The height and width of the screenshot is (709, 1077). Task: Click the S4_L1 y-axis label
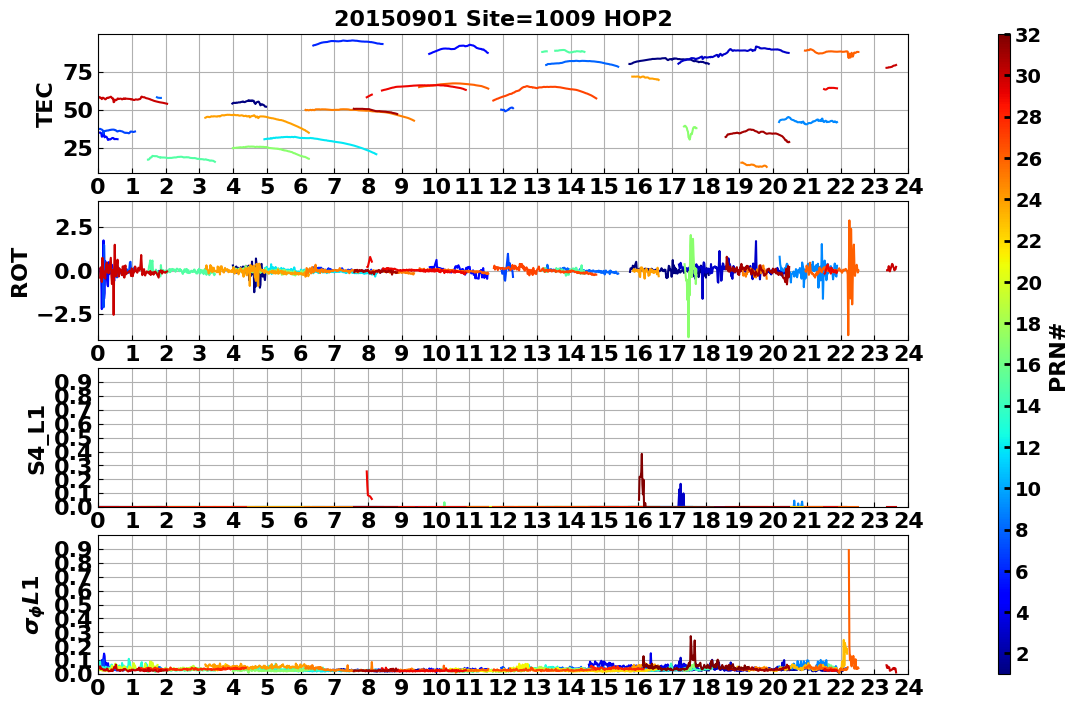36,440
